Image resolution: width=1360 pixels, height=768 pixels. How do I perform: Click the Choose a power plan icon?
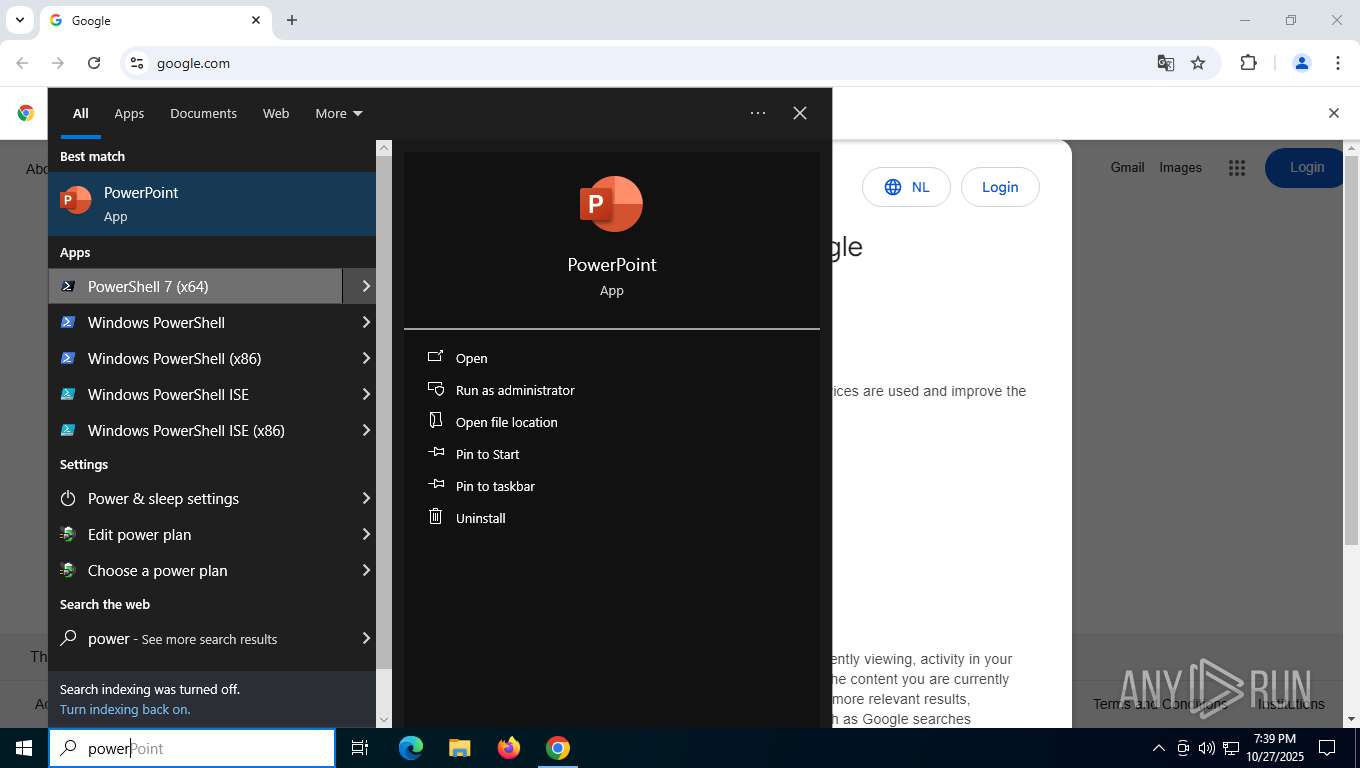[68, 570]
